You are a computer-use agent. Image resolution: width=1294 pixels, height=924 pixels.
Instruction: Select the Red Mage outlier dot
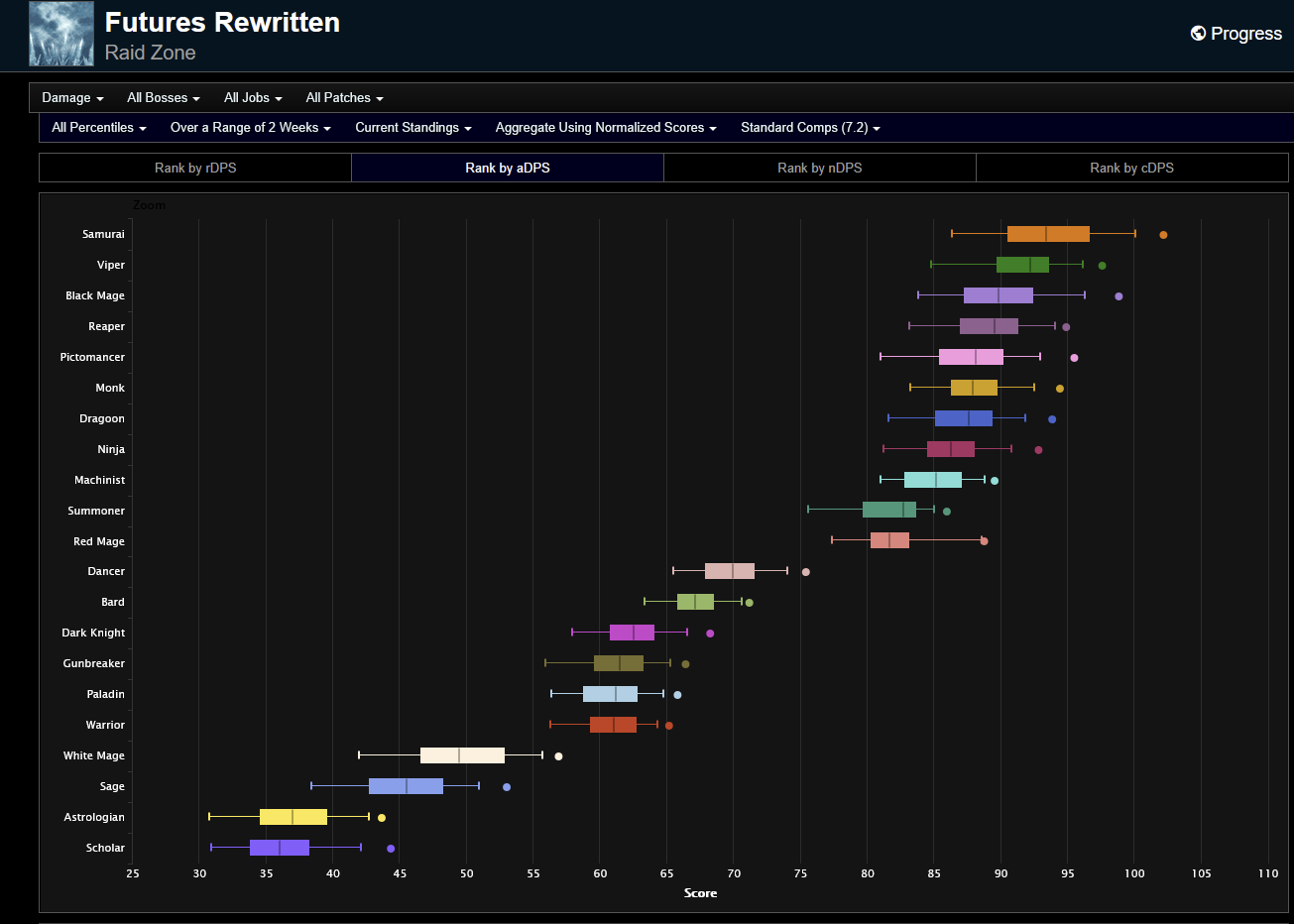[x=984, y=541]
